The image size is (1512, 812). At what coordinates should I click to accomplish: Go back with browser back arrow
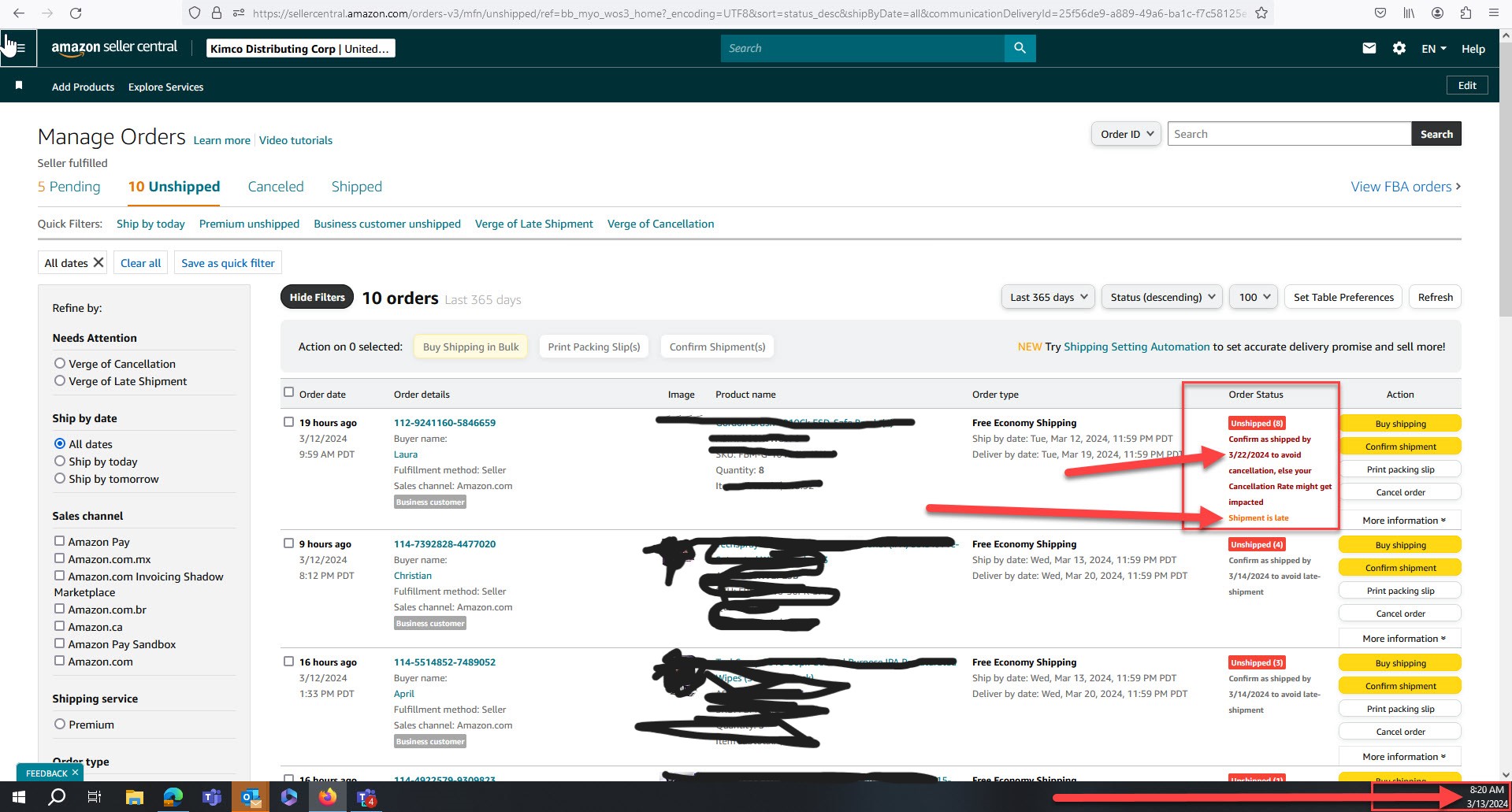pyautogui.click(x=19, y=13)
